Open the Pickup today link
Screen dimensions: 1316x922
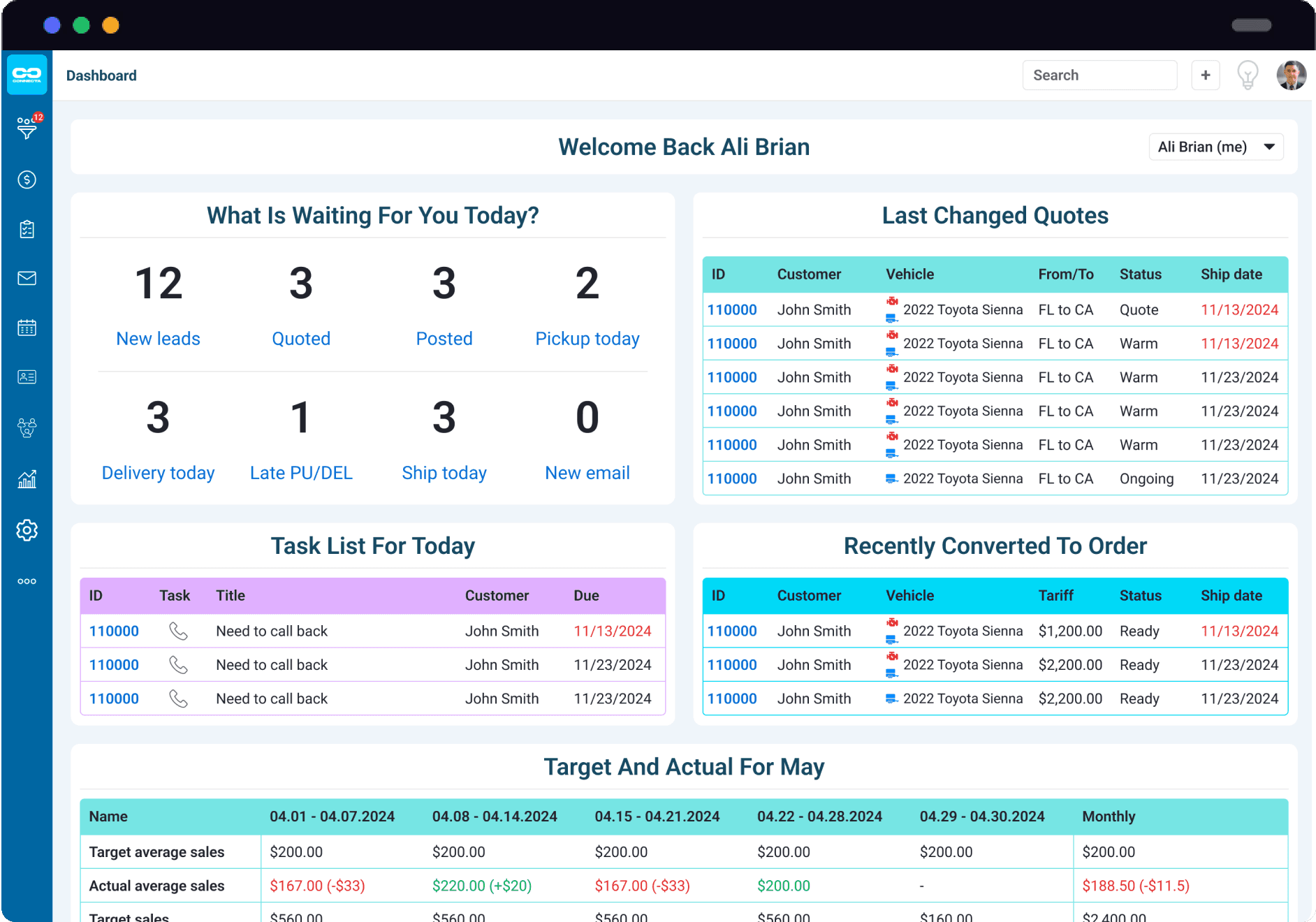pos(587,339)
